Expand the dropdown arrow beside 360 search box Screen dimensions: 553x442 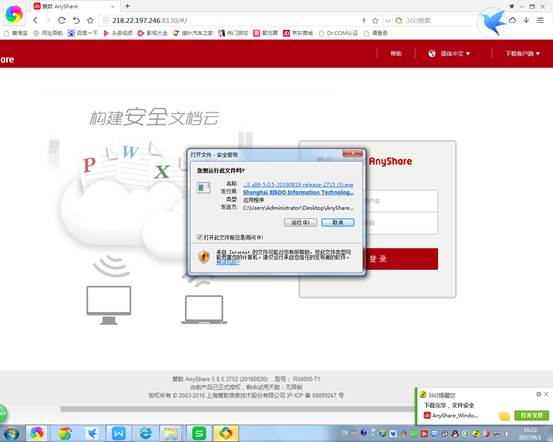387,21
